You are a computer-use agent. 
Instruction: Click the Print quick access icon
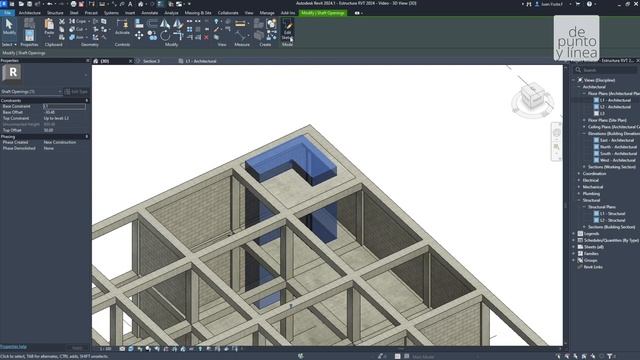73,4
